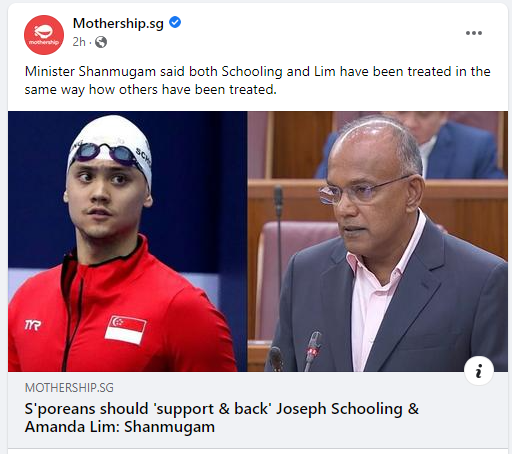Viewport: 512px width, 454px height.
Task: Click the blue verified badge
Action: click(x=175, y=22)
